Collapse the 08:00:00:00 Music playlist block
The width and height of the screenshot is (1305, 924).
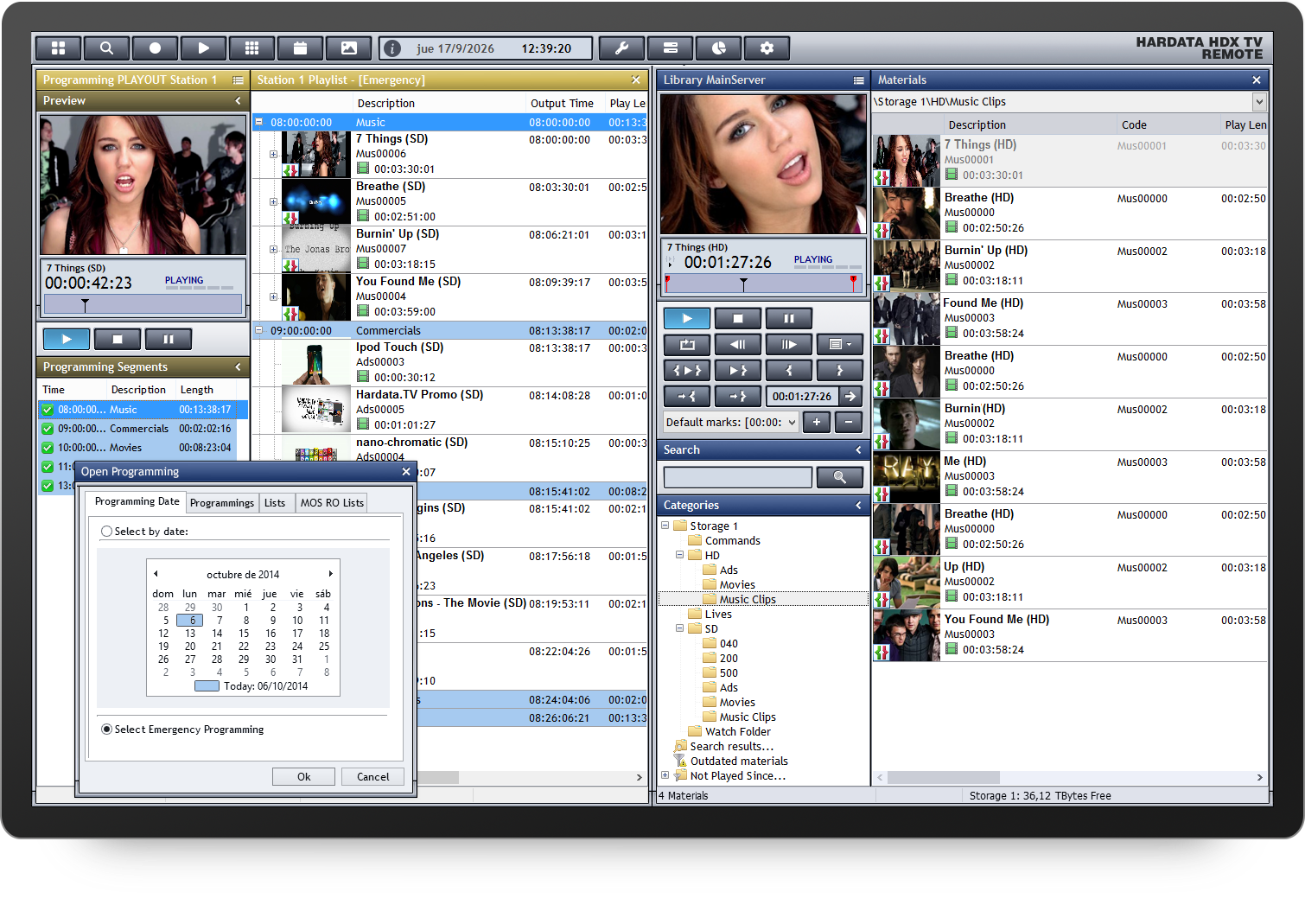pyautogui.click(x=258, y=122)
